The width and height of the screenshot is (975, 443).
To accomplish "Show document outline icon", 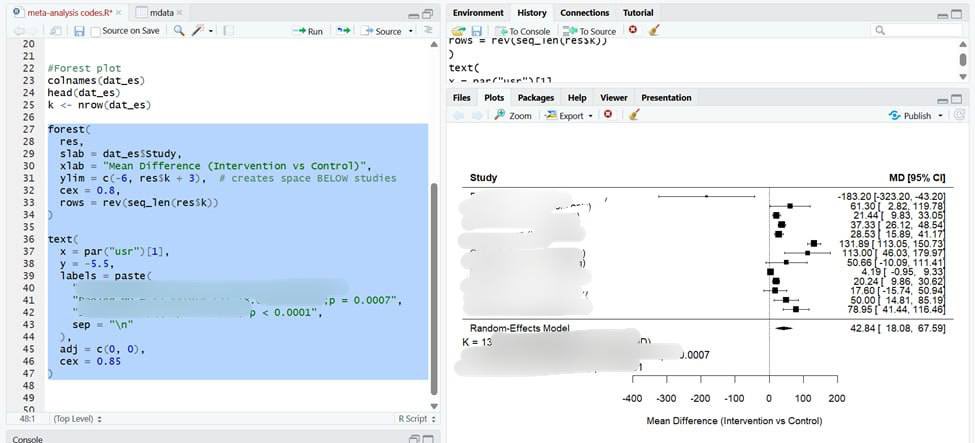I will coord(428,30).
